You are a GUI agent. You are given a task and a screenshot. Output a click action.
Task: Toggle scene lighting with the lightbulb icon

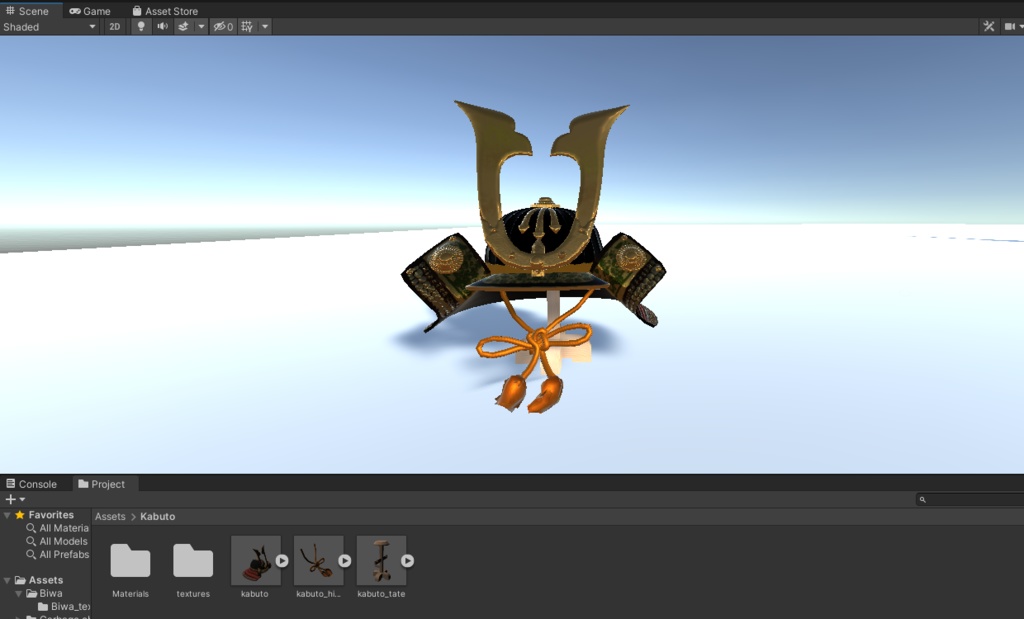pyautogui.click(x=140, y=27)
